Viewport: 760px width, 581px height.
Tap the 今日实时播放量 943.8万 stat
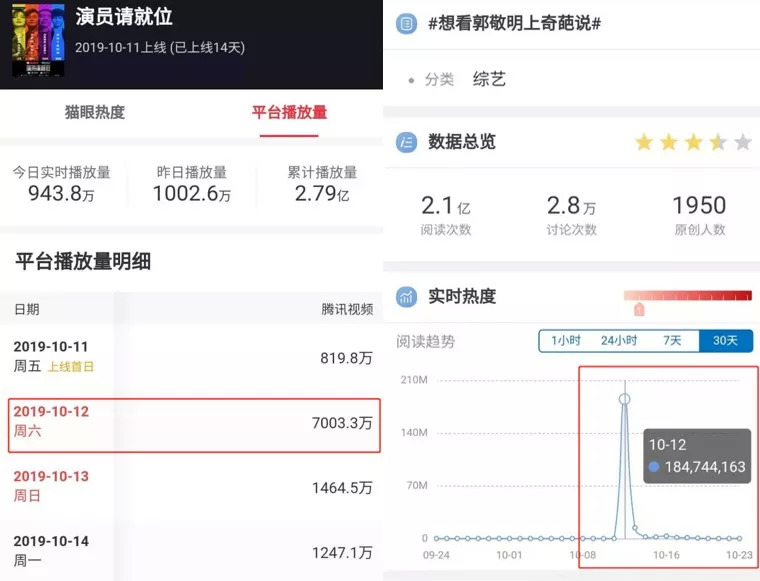(62, 184)
